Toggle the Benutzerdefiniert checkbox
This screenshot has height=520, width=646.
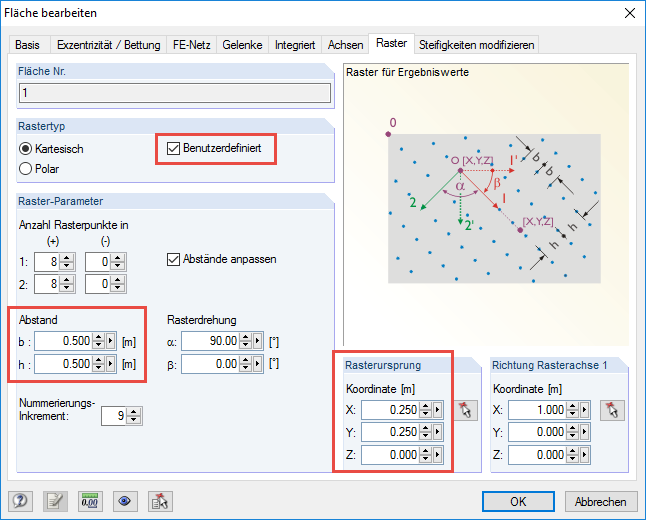click(x=173, y=148)
